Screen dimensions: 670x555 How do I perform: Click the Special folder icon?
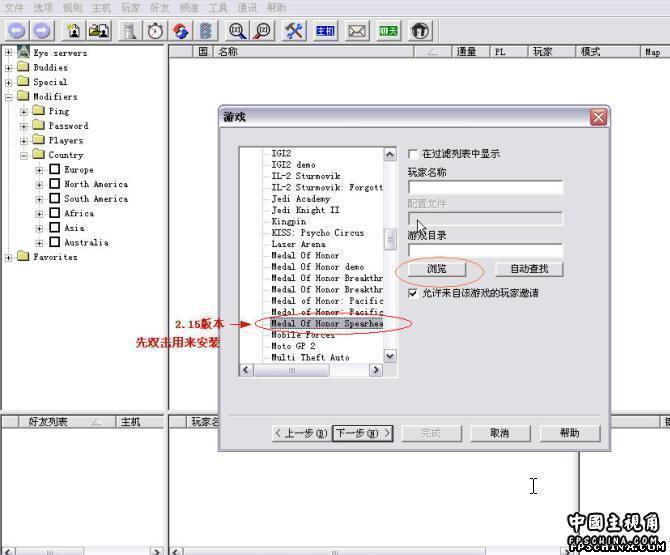pyautogui.click(x=24, y=82)
